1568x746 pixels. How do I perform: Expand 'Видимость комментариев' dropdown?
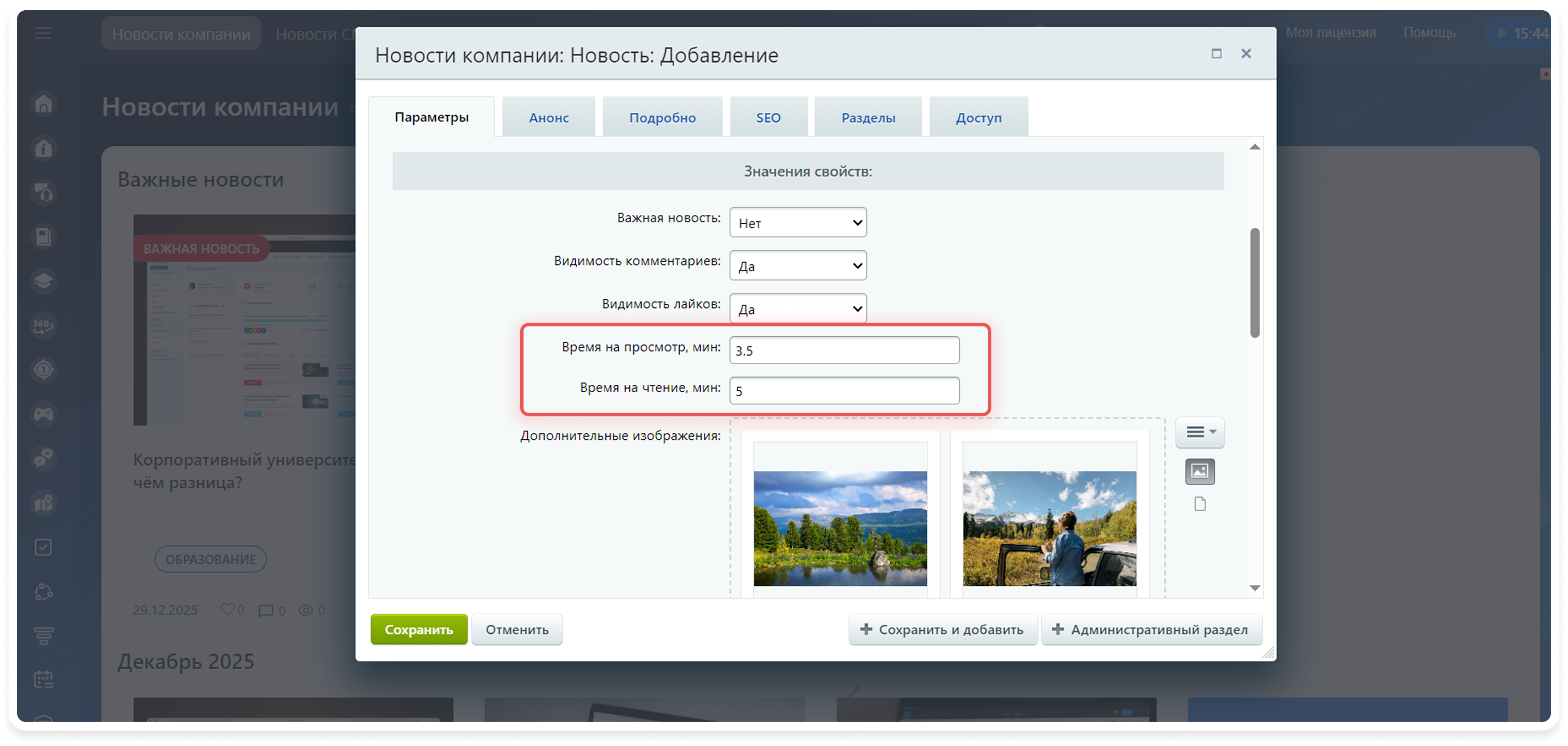(x=797, y=266)
